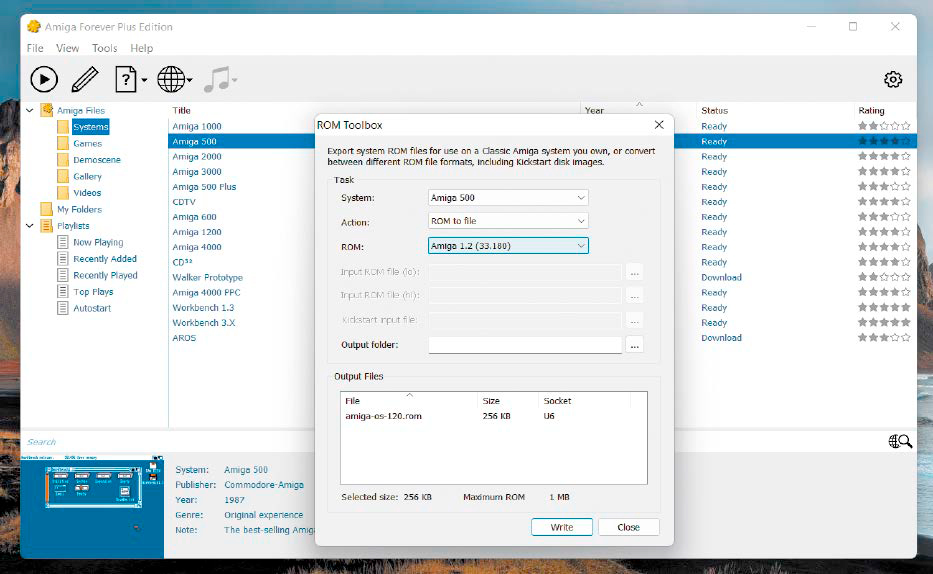This screenshot has height=574, width=933.
Task: Sort list by Title column header
Action: [x=181, y=111]
